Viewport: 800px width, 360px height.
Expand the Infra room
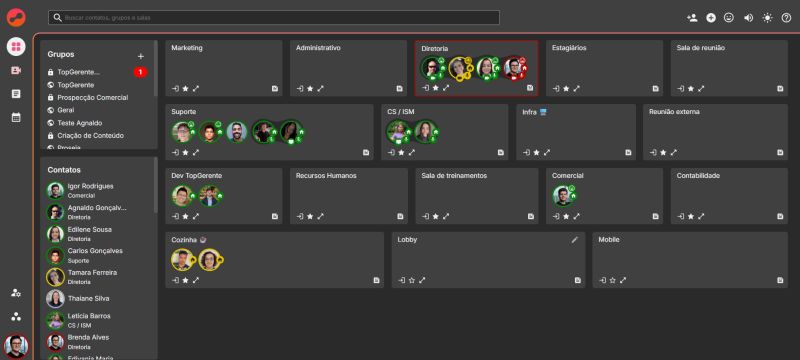[x=547, y=152]
